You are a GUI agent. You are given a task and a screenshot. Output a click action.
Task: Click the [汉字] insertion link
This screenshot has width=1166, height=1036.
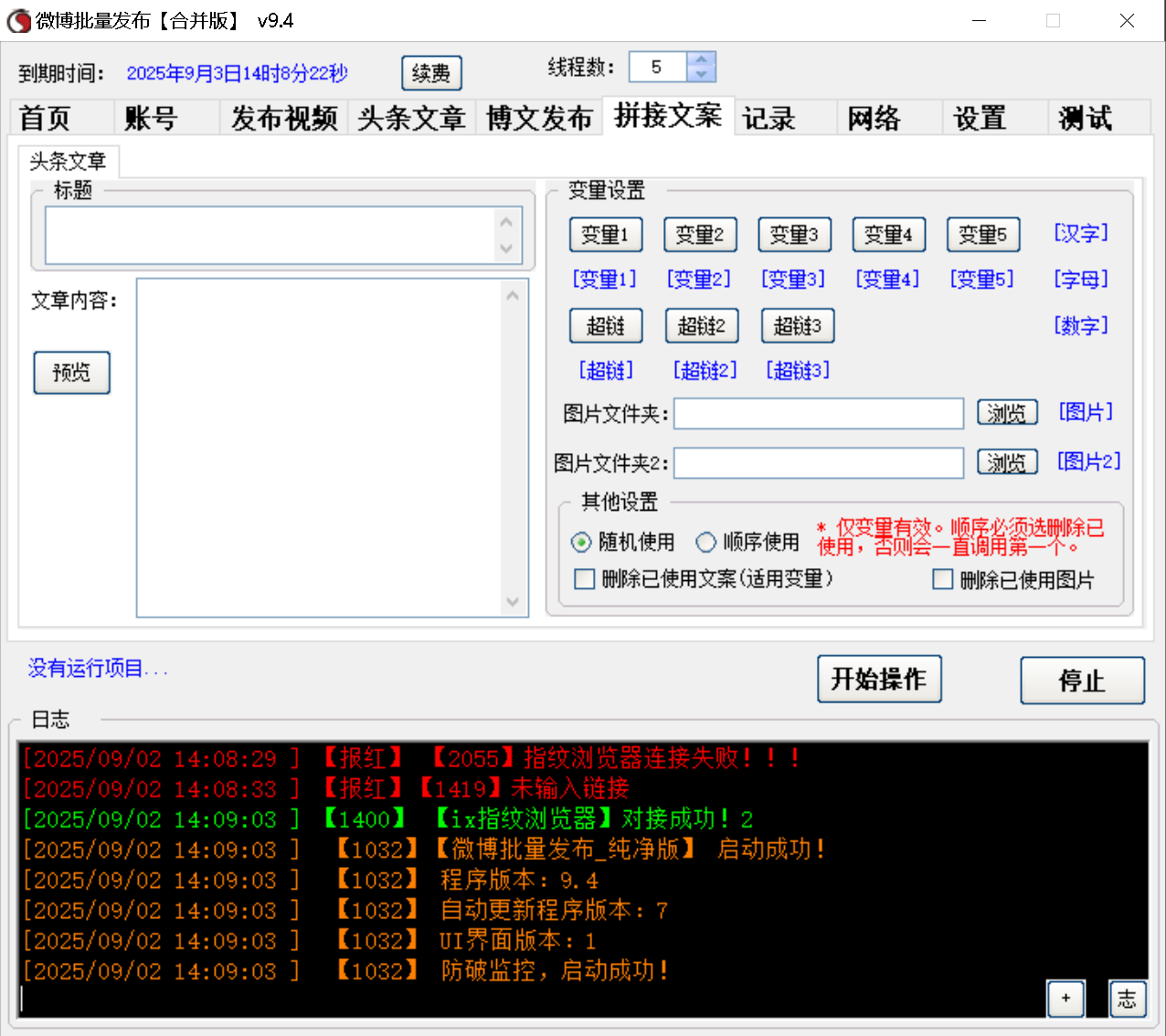(x=1080, y=234)
